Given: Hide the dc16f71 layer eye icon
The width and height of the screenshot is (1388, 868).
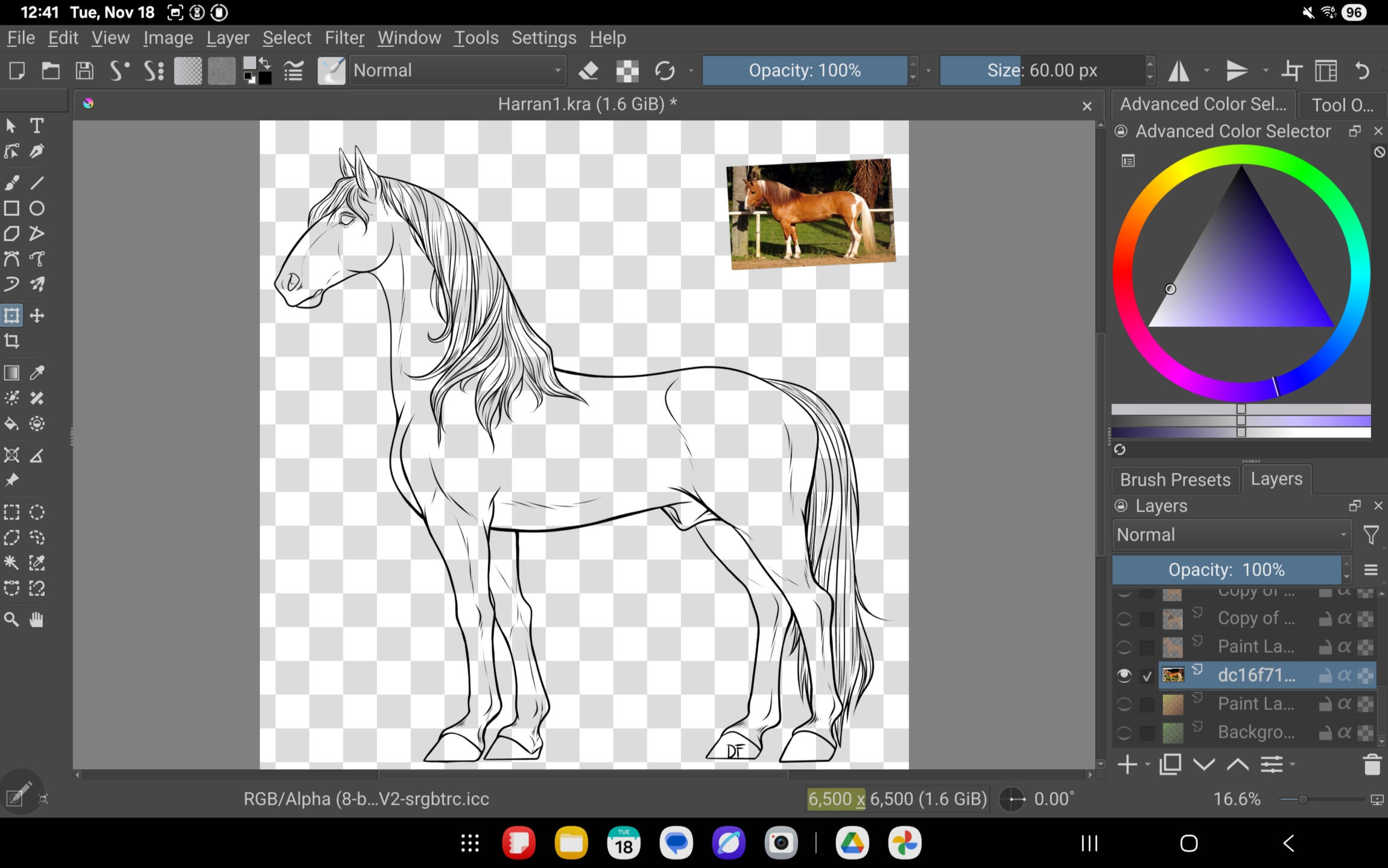Looking at the screenshot, I should click(1124, 676).
